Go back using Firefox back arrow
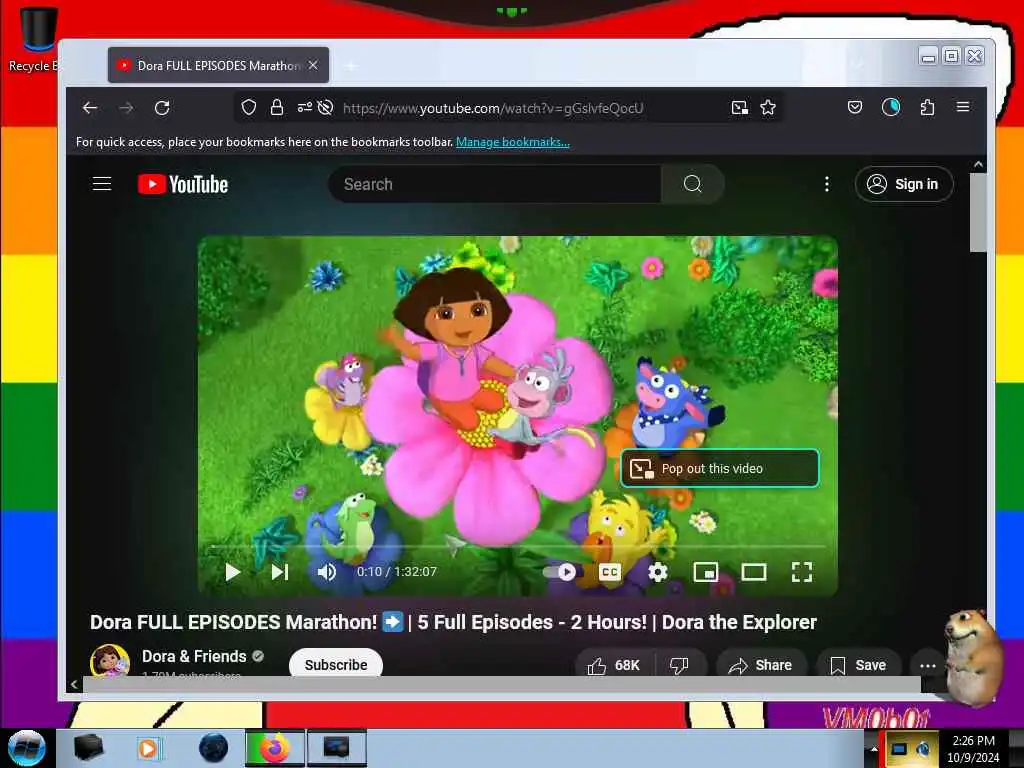This screenshot has height=768, width=1024. pos(90,108)
